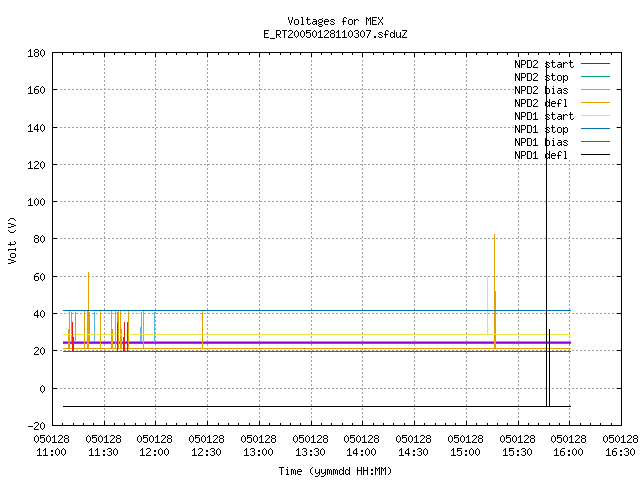Click the x-axis tick label 15:30
This screenshot has height=480, width=640.
517,452
